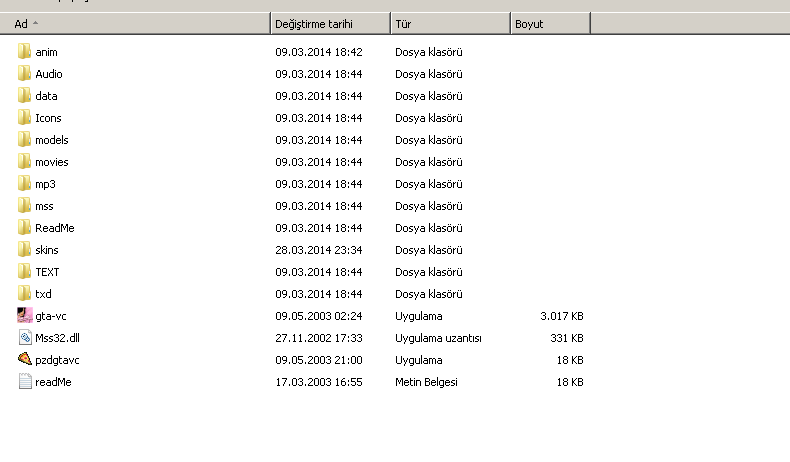The height and width of the screenshot is (462, 790).
Task: Select the anim folder icon
Action: click(x=24, y=51)
